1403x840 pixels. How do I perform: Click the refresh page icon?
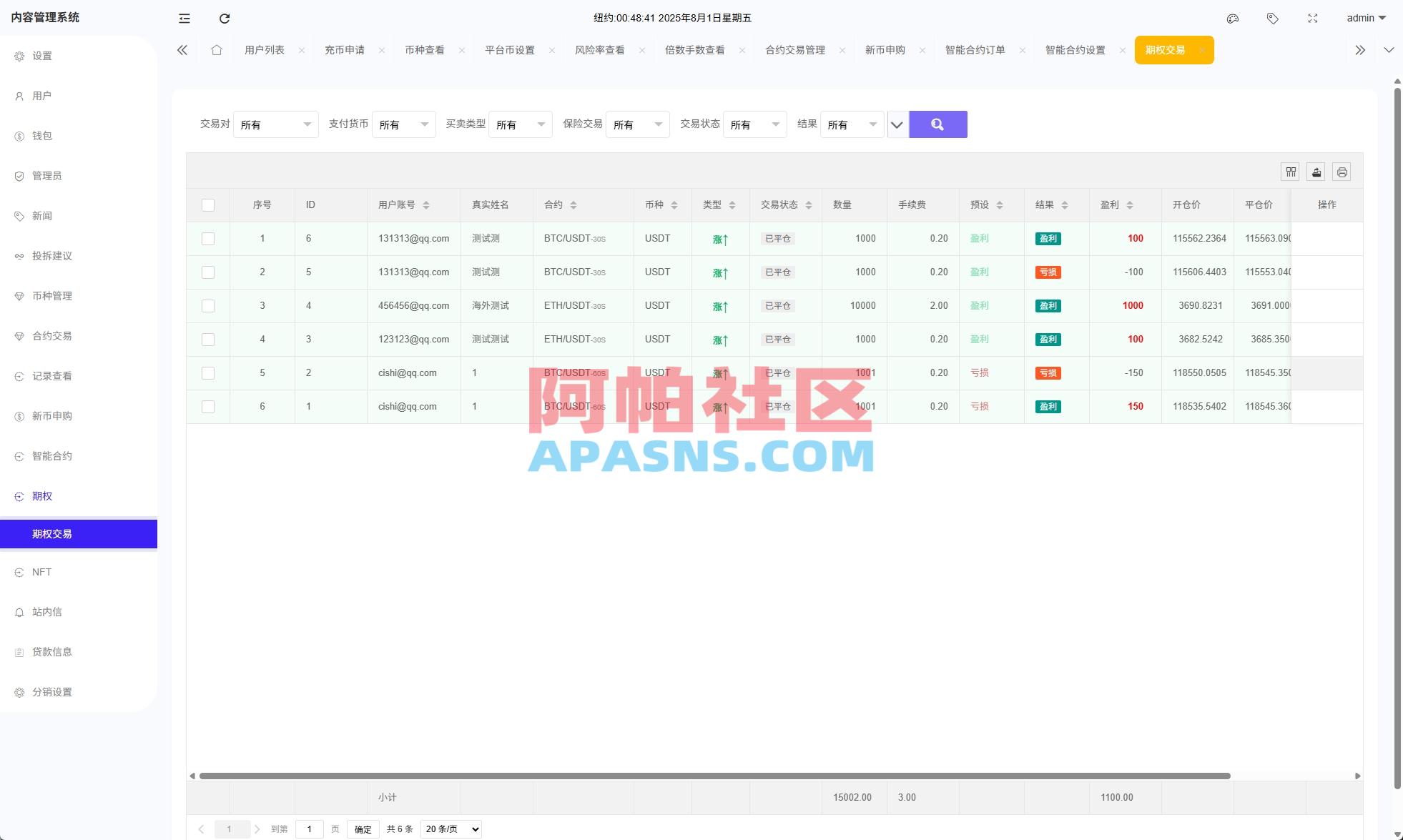(225, 19)
